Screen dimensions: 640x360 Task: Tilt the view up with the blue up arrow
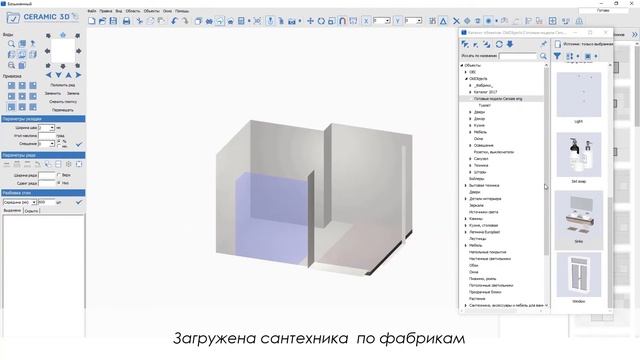click(69, 75)
